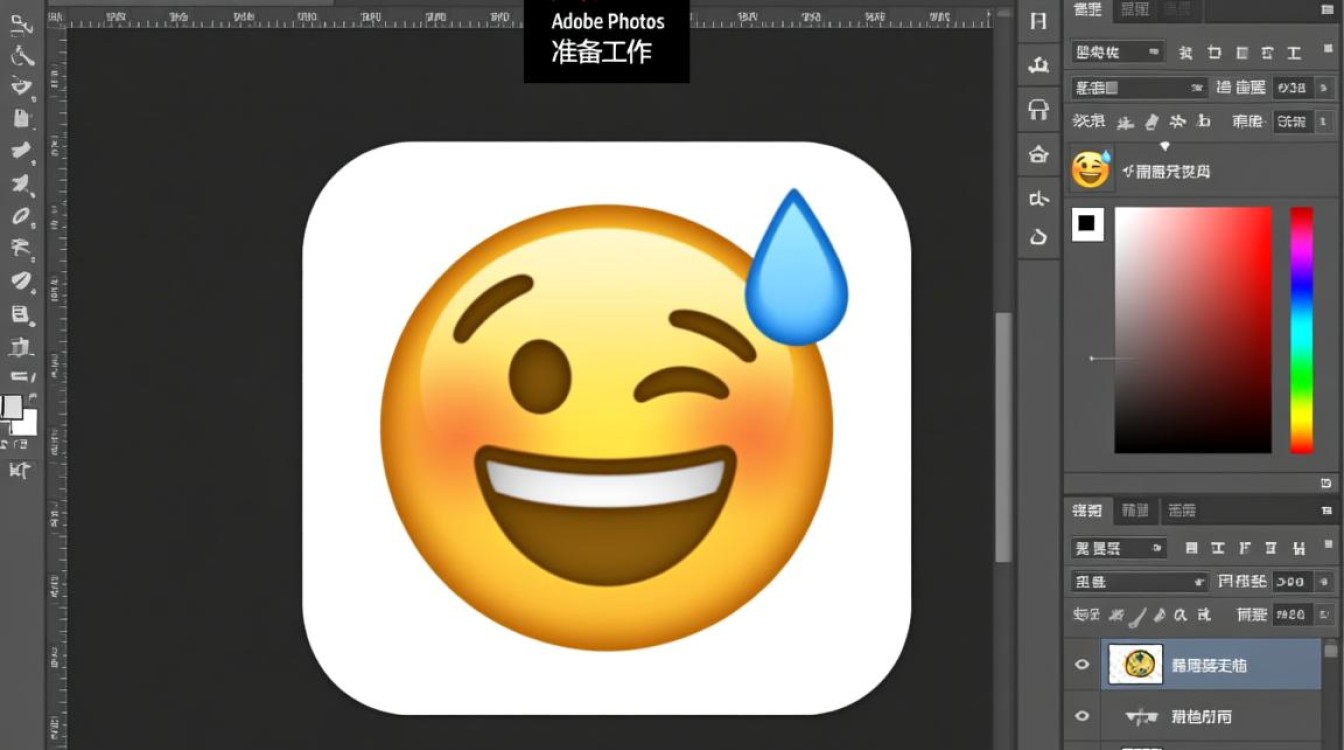The height and width of the screenshot is (750, 1344).
Task: Select the page-shaped fourth tool in the left toolbar
Action: tap(21, 118)
